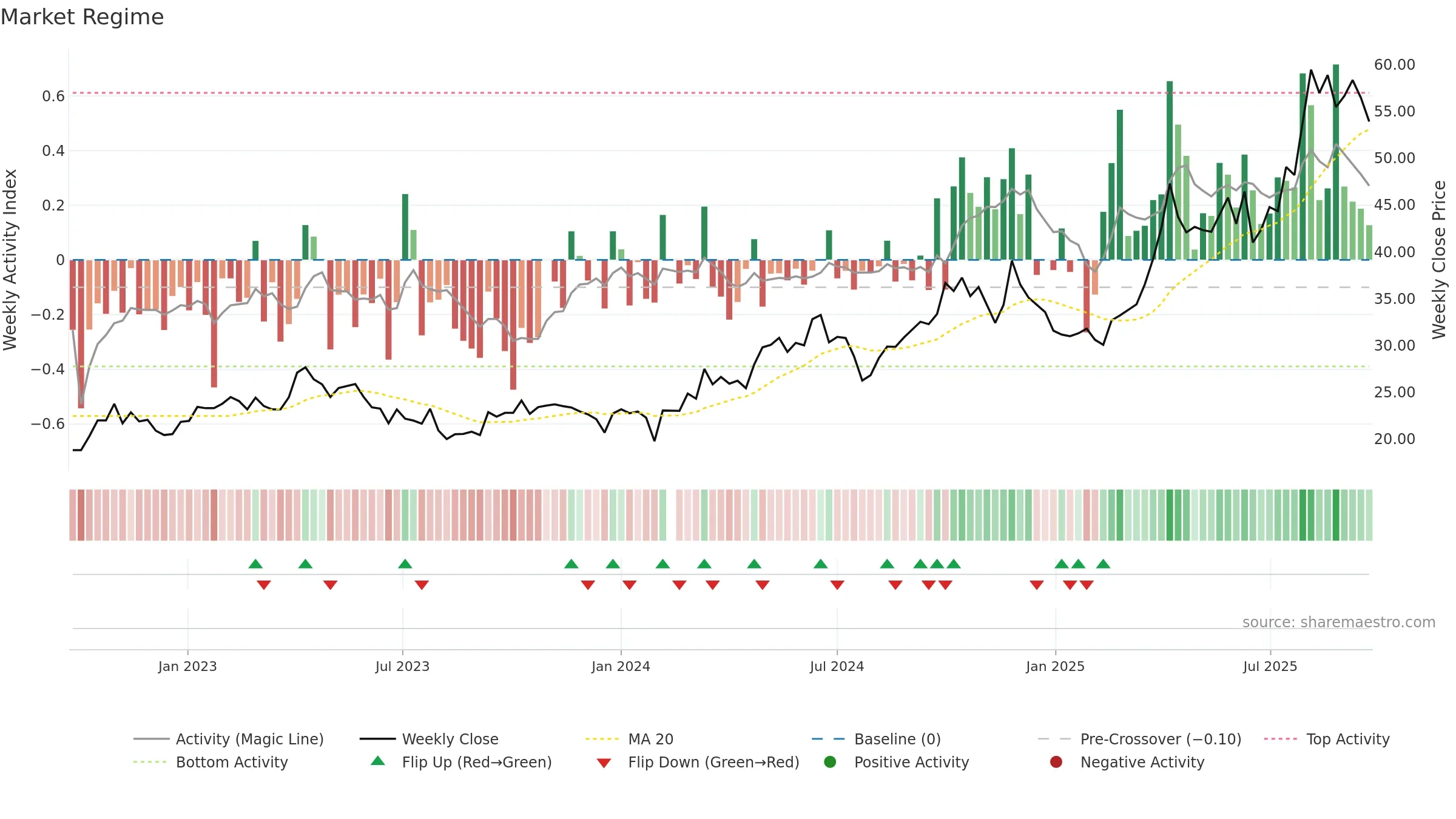Click the Jul 2025 x-axis label
Viewport: 1456px width, 819px height.
(x=1270, y=666)
